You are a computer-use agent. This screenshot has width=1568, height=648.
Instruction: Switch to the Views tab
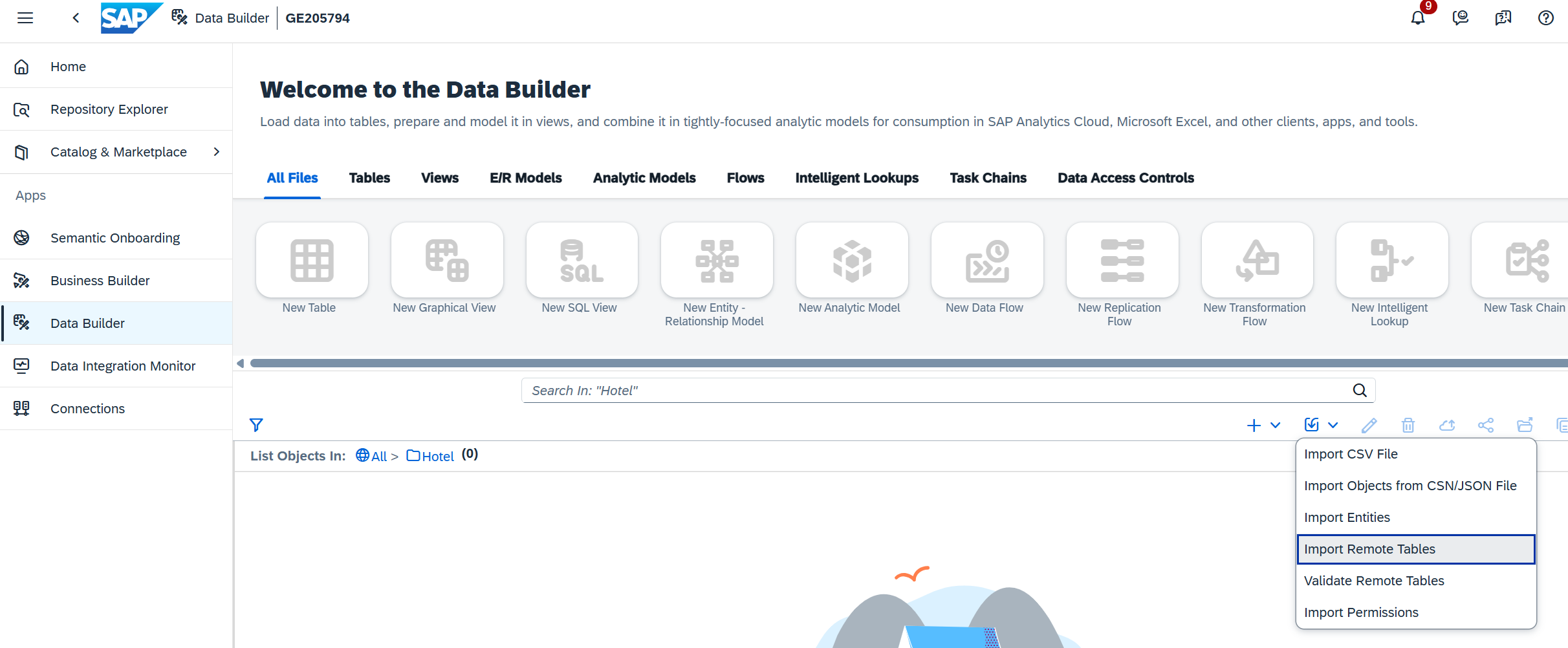[x=440, y=178]
